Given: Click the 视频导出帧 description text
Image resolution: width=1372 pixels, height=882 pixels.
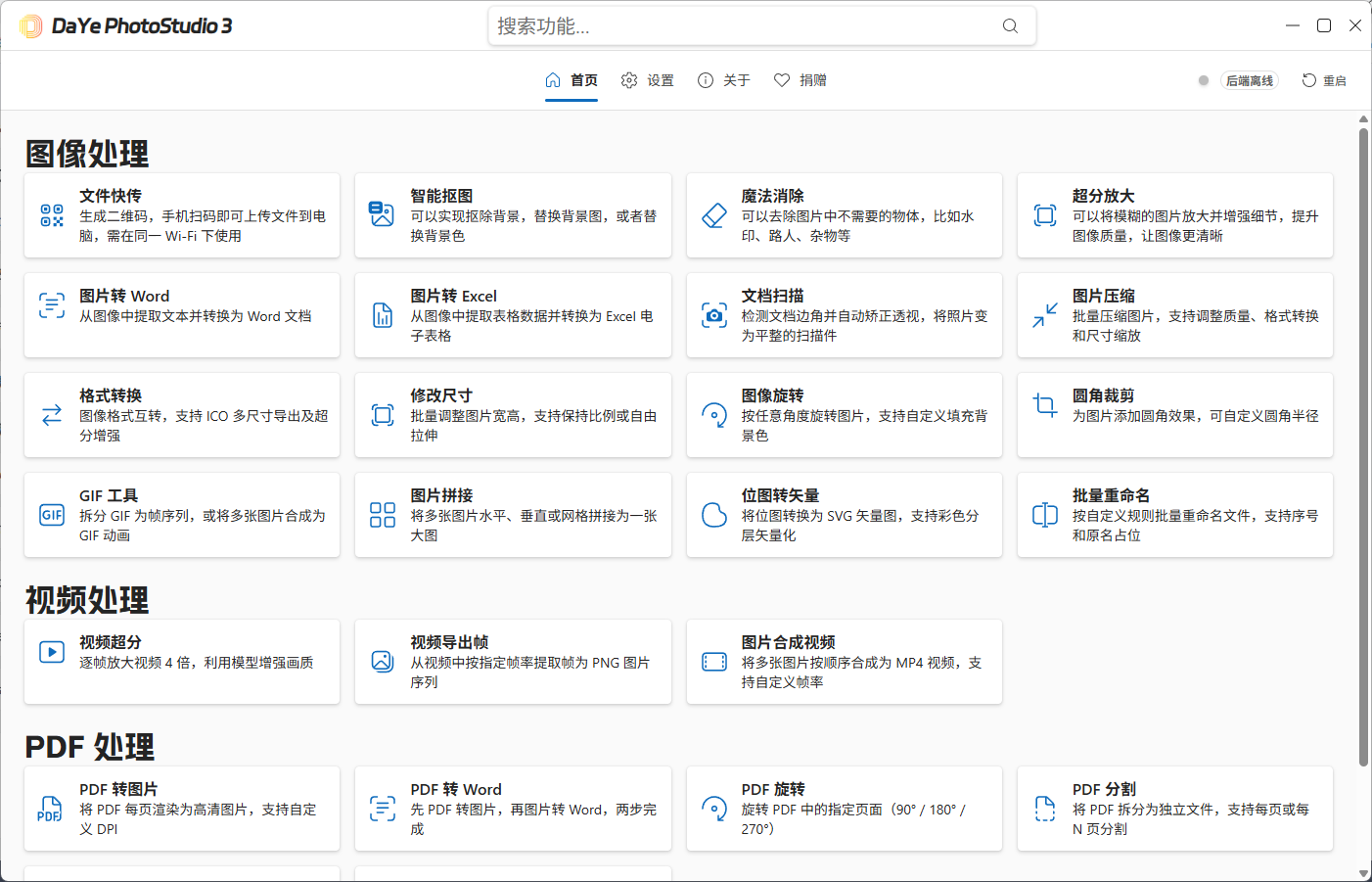Looking at the screenshot, I should (529, 673).
